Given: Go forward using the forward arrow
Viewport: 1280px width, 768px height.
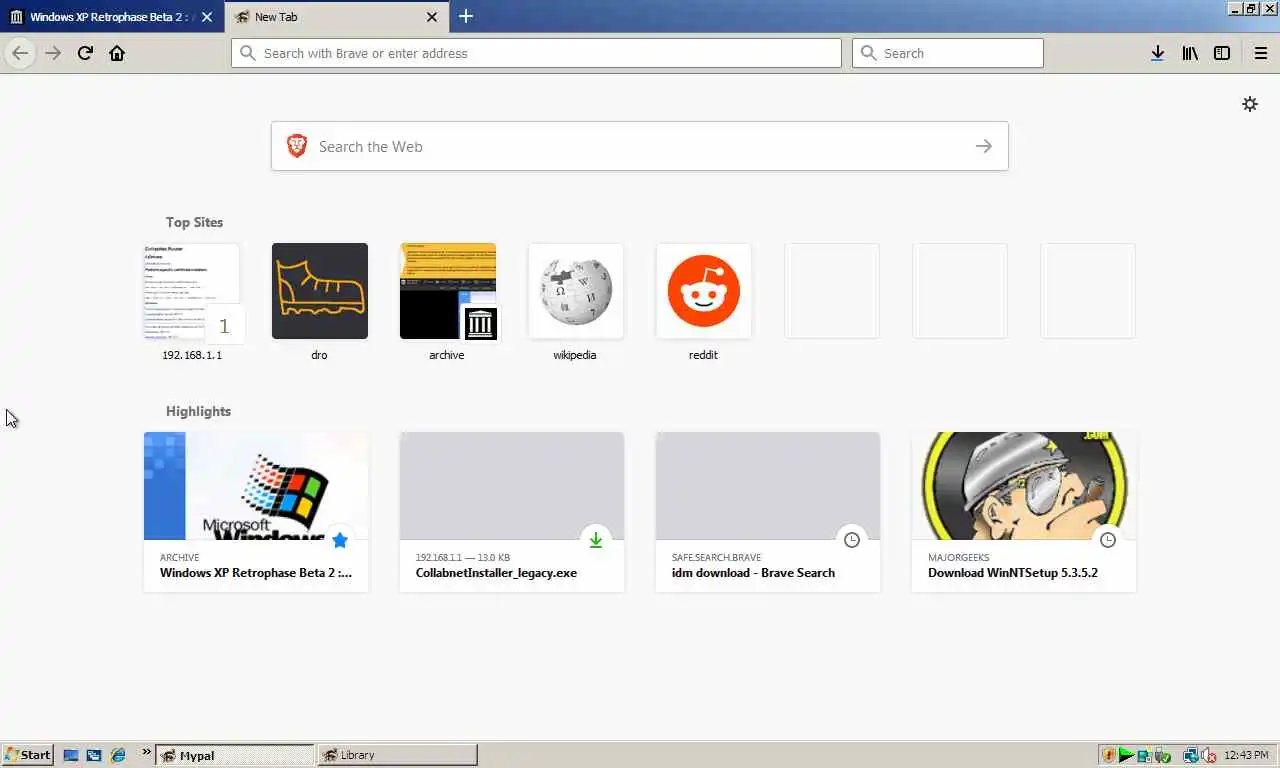Looking at the screenshot, I should coord(53,53).
